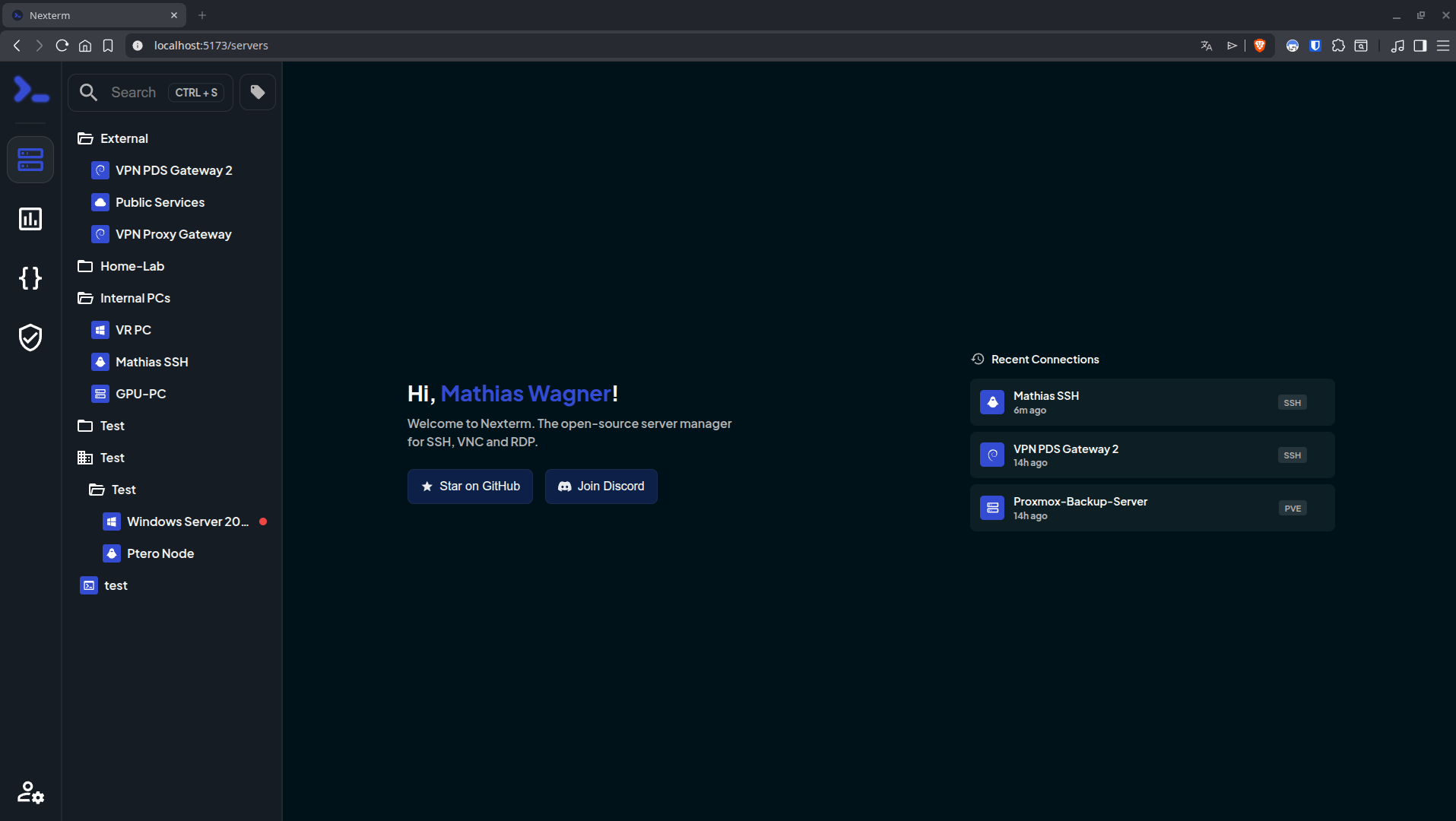Screen dimensions: 1456x821
Task: Click Join Discord button
Action: pos(601,487)
